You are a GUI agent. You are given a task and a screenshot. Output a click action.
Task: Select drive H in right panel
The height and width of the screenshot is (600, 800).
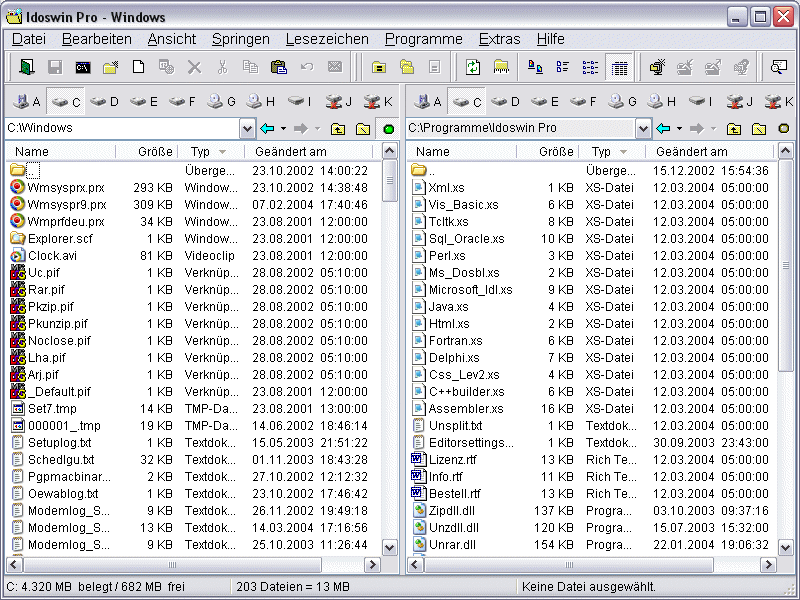(x=661, y=102)
